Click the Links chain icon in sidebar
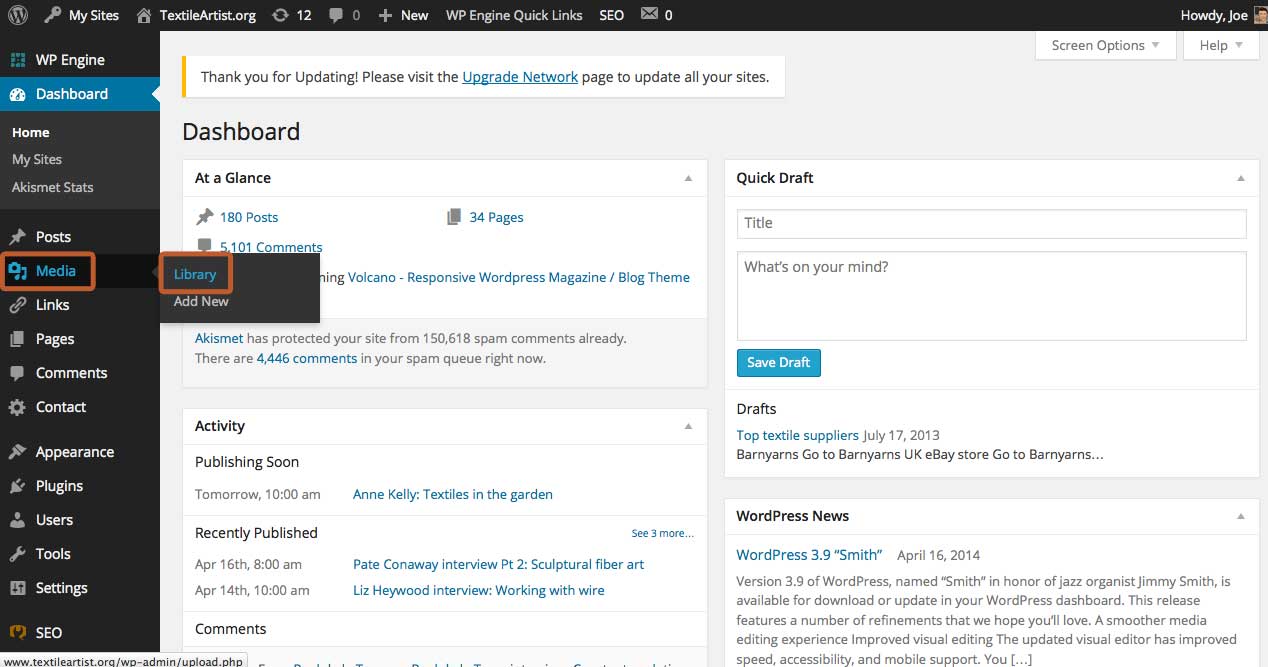 tap(18, 305)
